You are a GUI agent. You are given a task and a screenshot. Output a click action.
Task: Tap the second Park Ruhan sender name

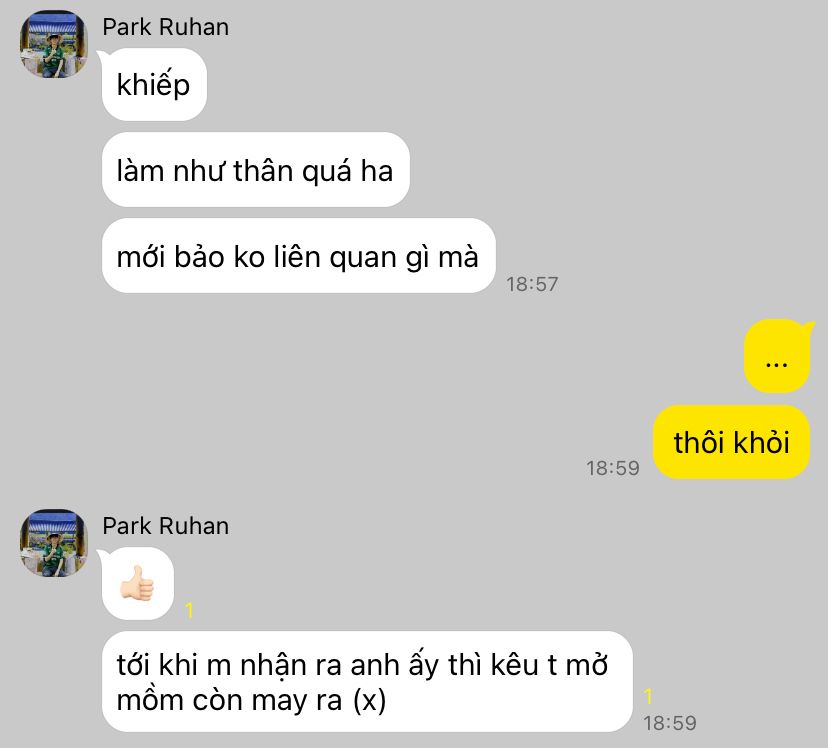165,526
